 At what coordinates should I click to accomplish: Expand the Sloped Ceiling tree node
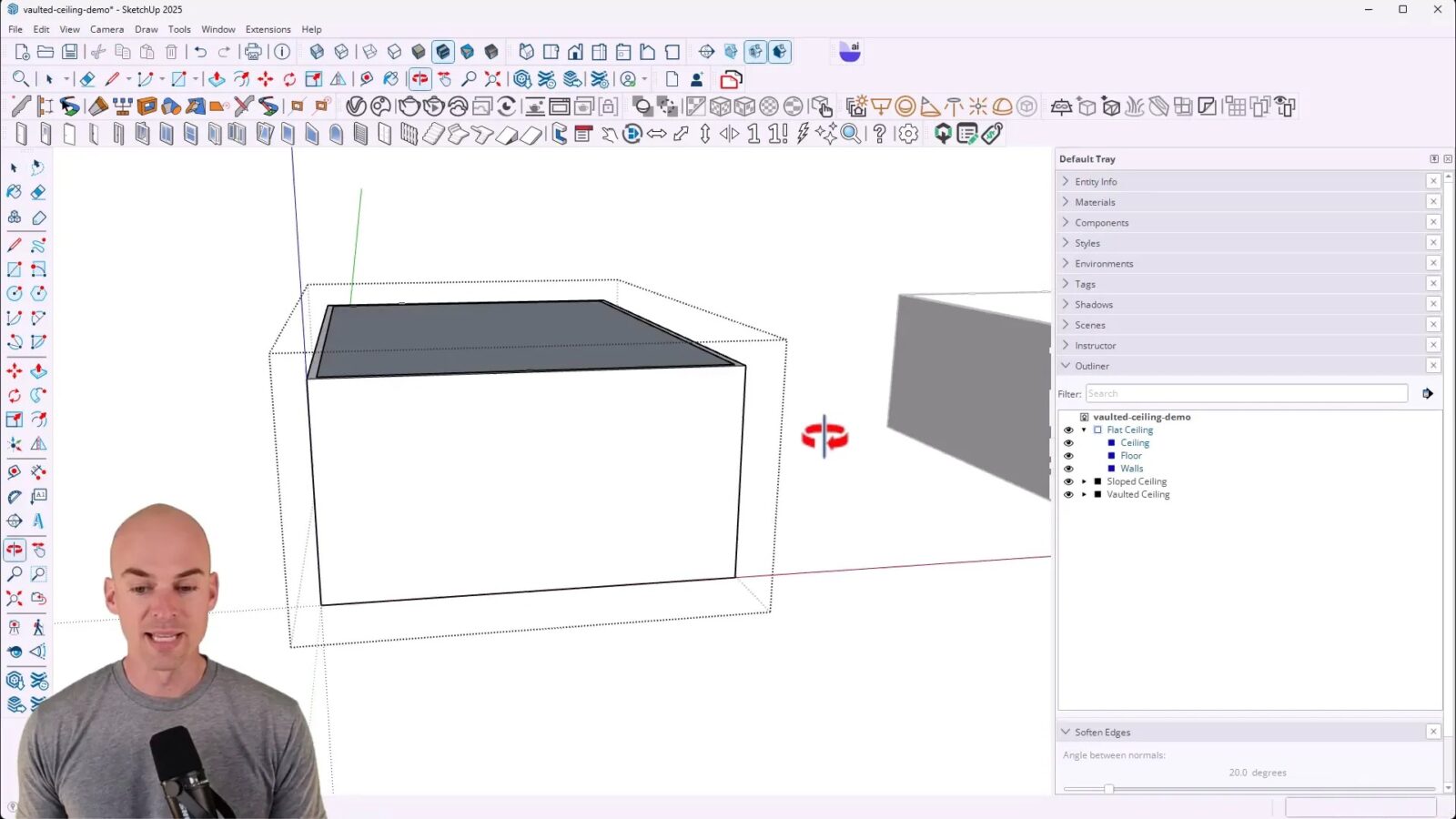pos(1084,480)
